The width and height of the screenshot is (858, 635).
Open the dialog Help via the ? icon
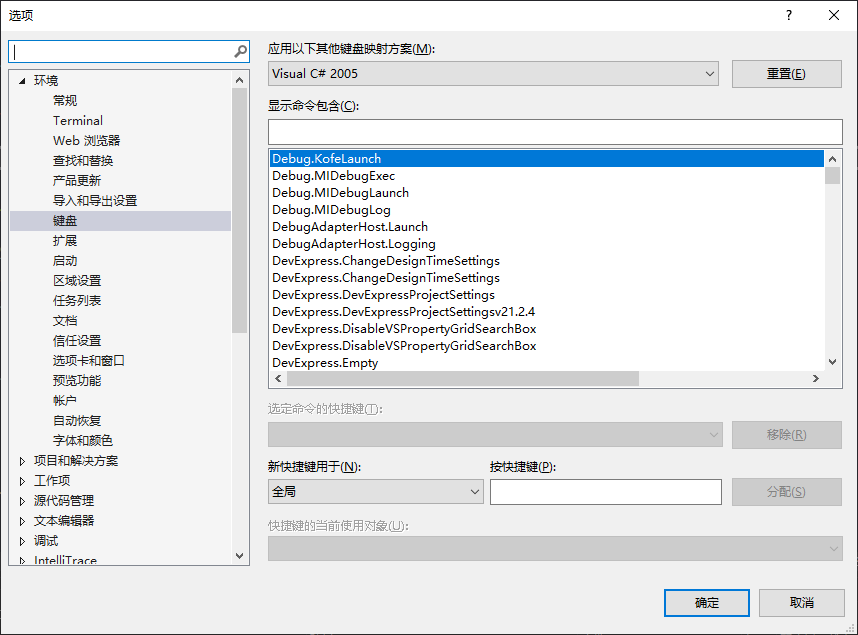tap(789, 15)
